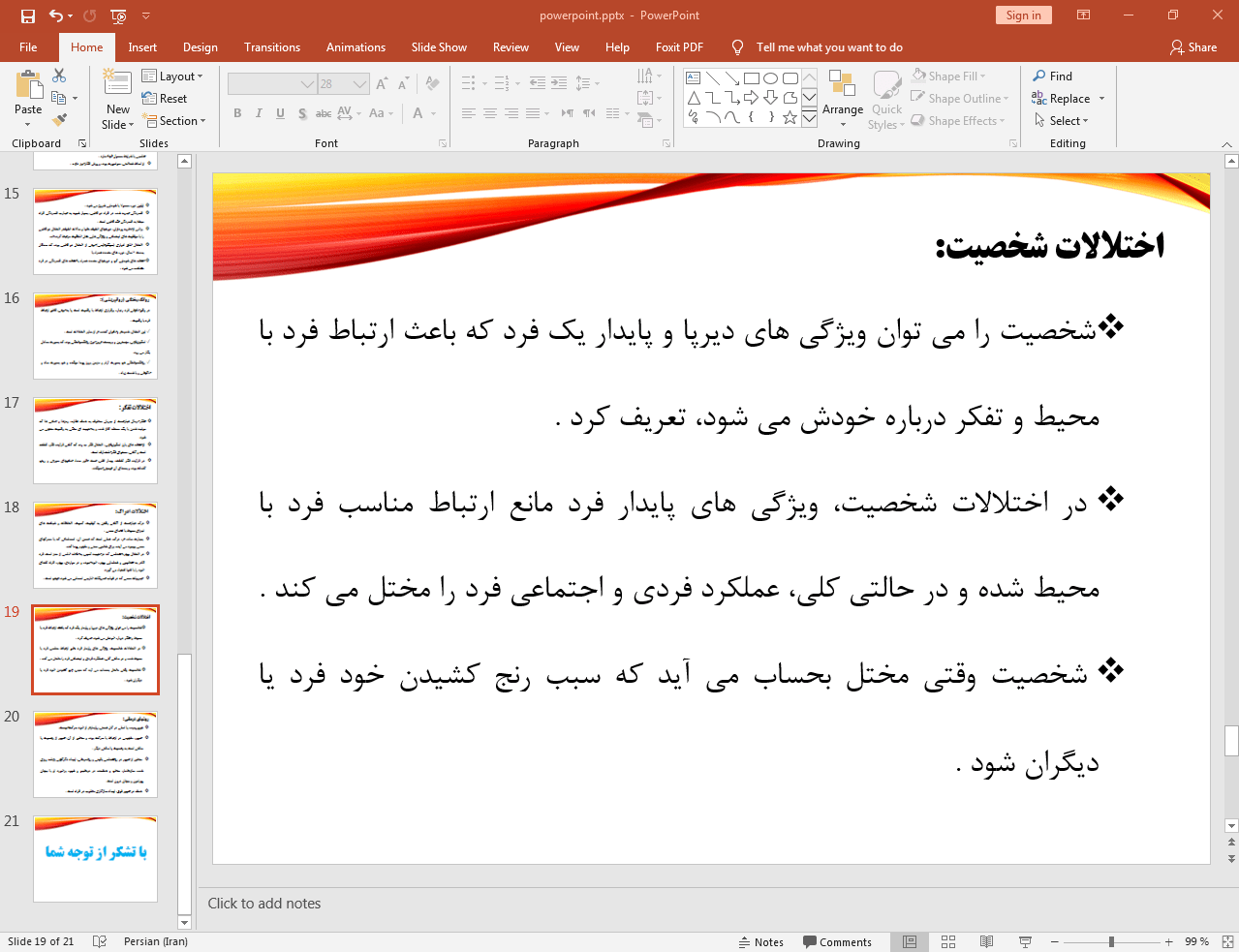The image size is (1239, 952).
Task: Click the Share button
Action: click(x=1193, y=47)
